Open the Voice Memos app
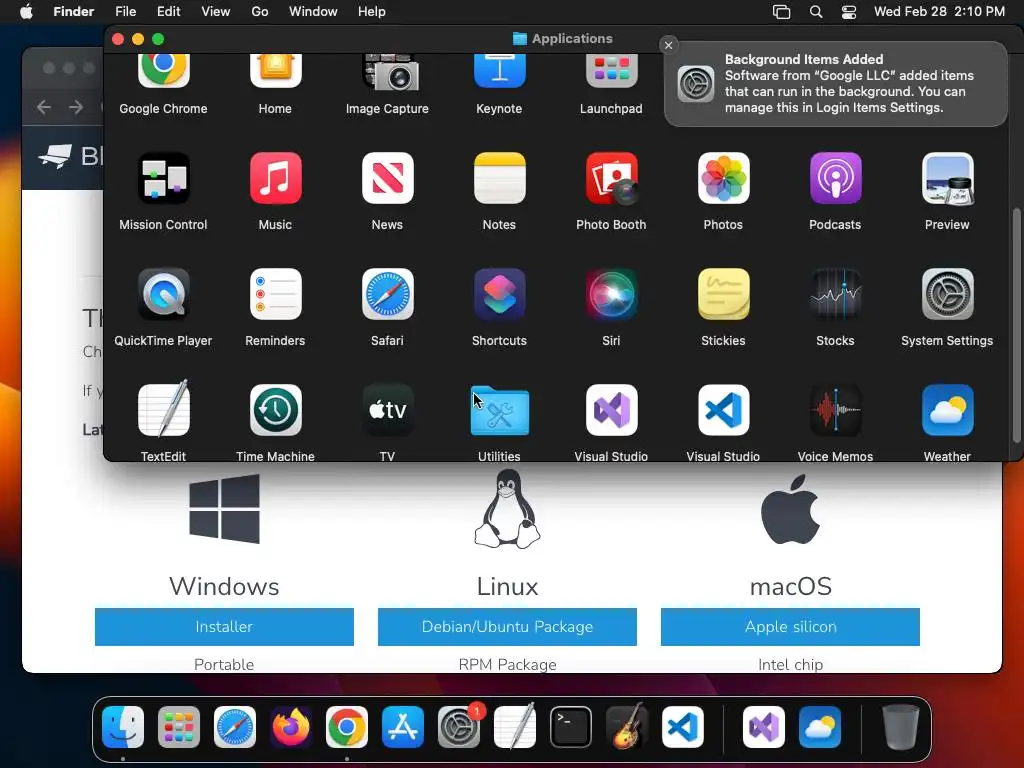 click(835, 410)
